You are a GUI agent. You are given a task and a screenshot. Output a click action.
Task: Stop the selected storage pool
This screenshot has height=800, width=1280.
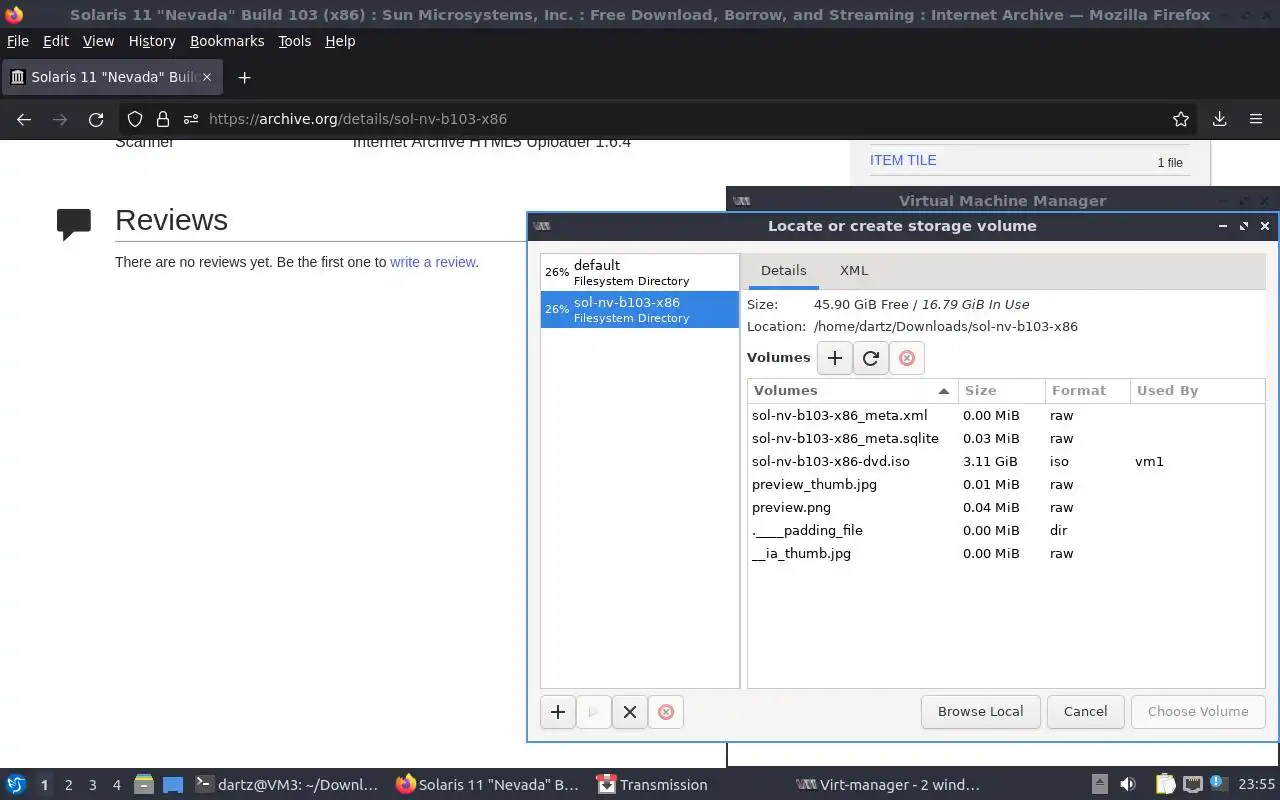point(630,712)
